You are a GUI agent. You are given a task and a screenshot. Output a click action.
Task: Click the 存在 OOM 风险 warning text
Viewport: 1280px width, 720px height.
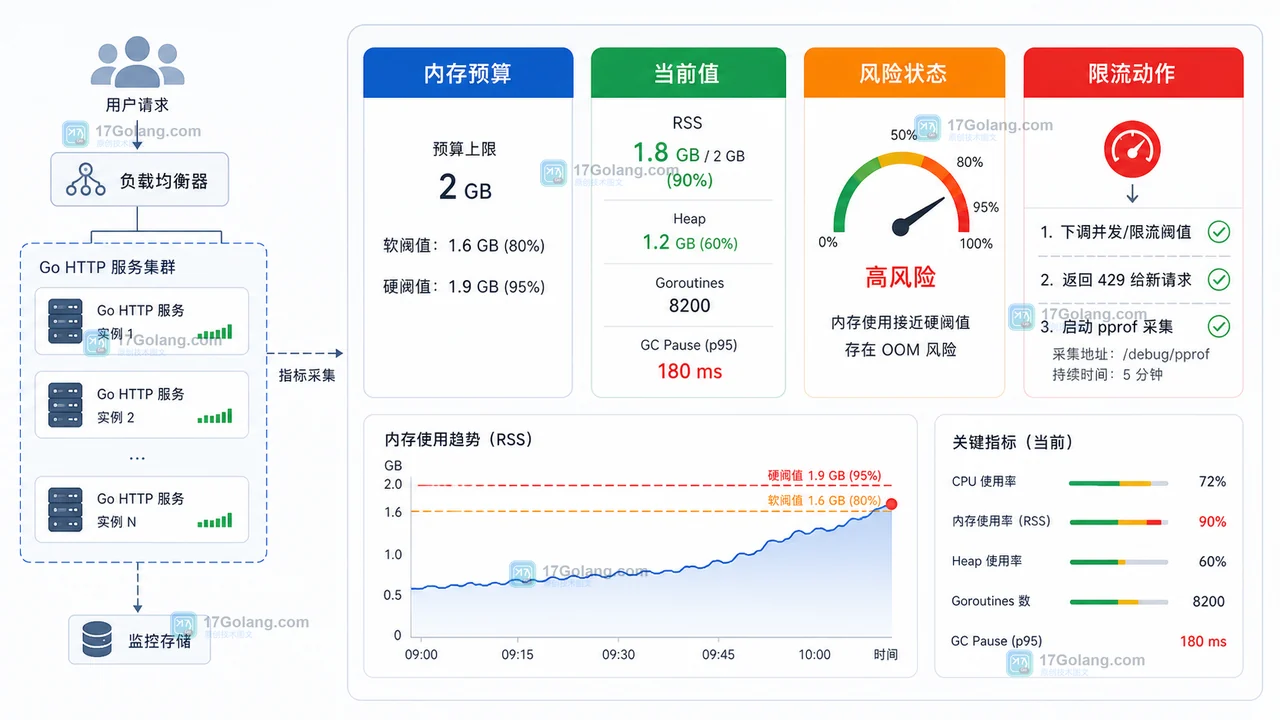pyautogui.click(x=901, y=350)
